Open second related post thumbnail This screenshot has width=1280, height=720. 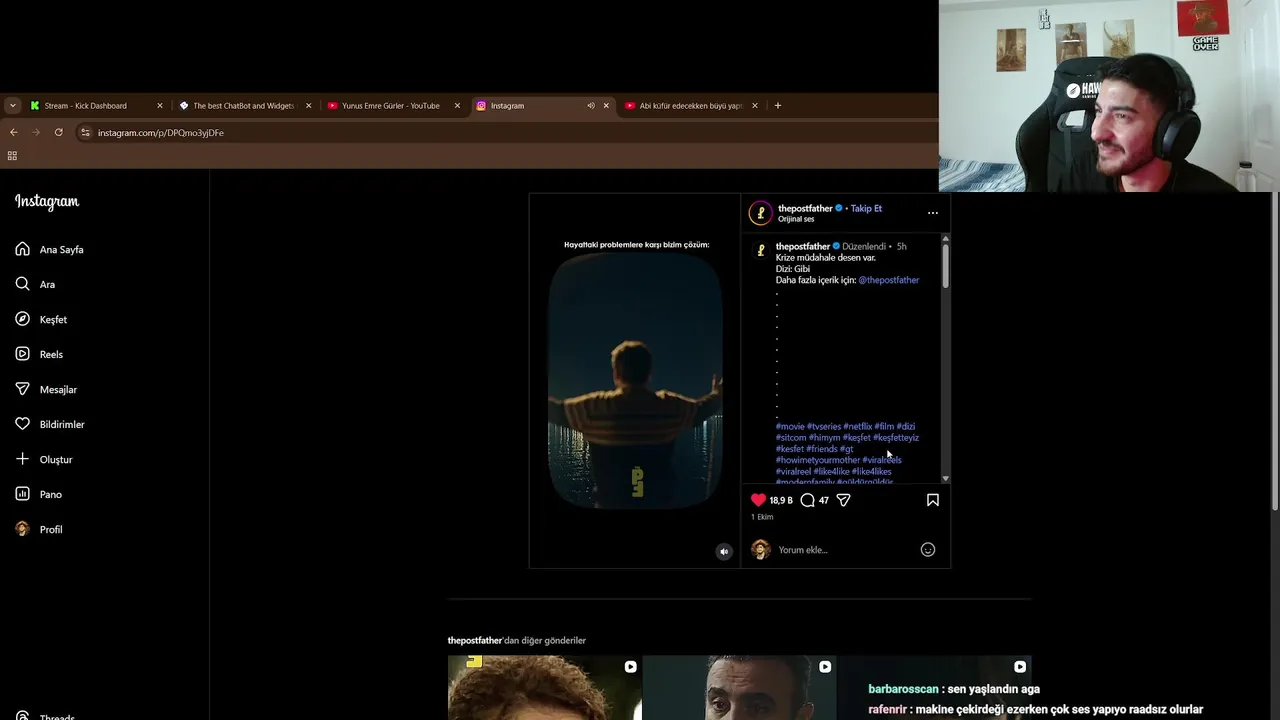click(739, 688)
